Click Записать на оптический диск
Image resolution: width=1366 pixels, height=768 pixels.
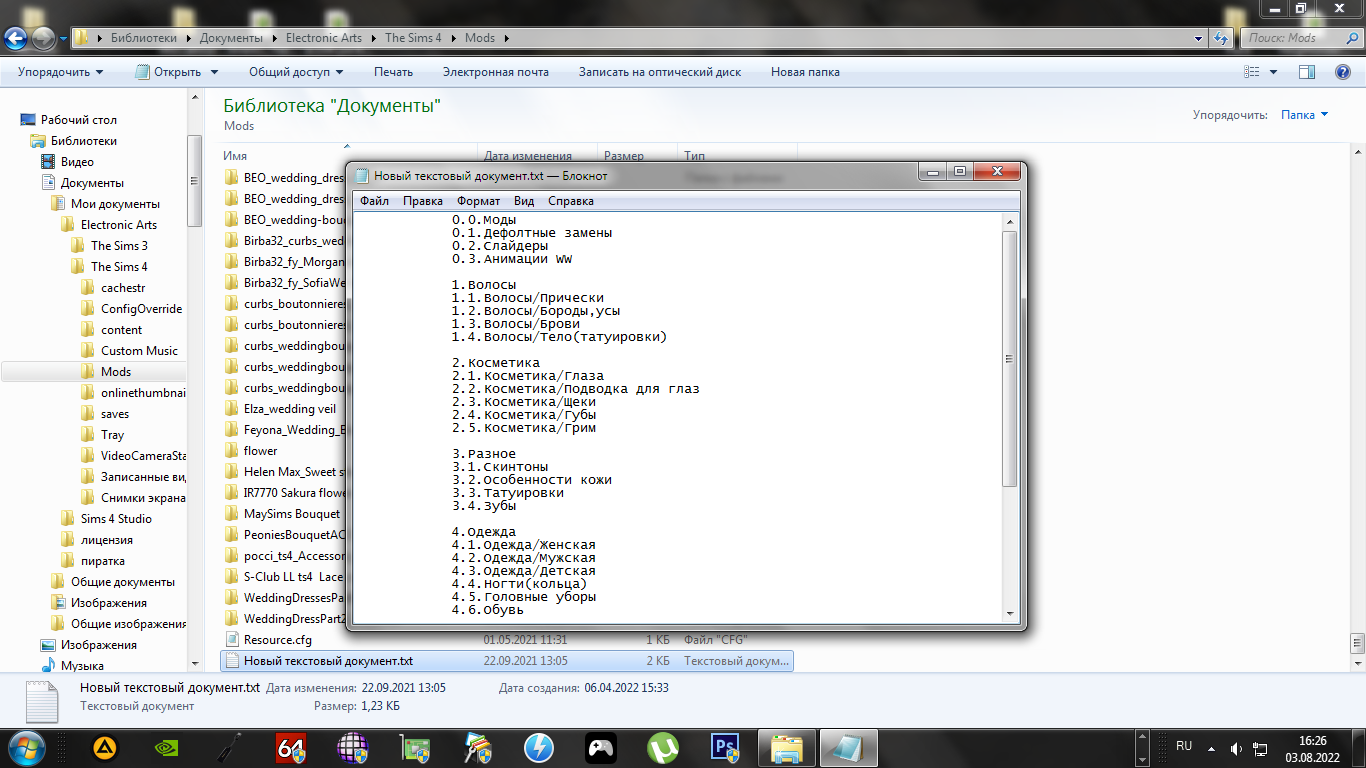[660, 72]
